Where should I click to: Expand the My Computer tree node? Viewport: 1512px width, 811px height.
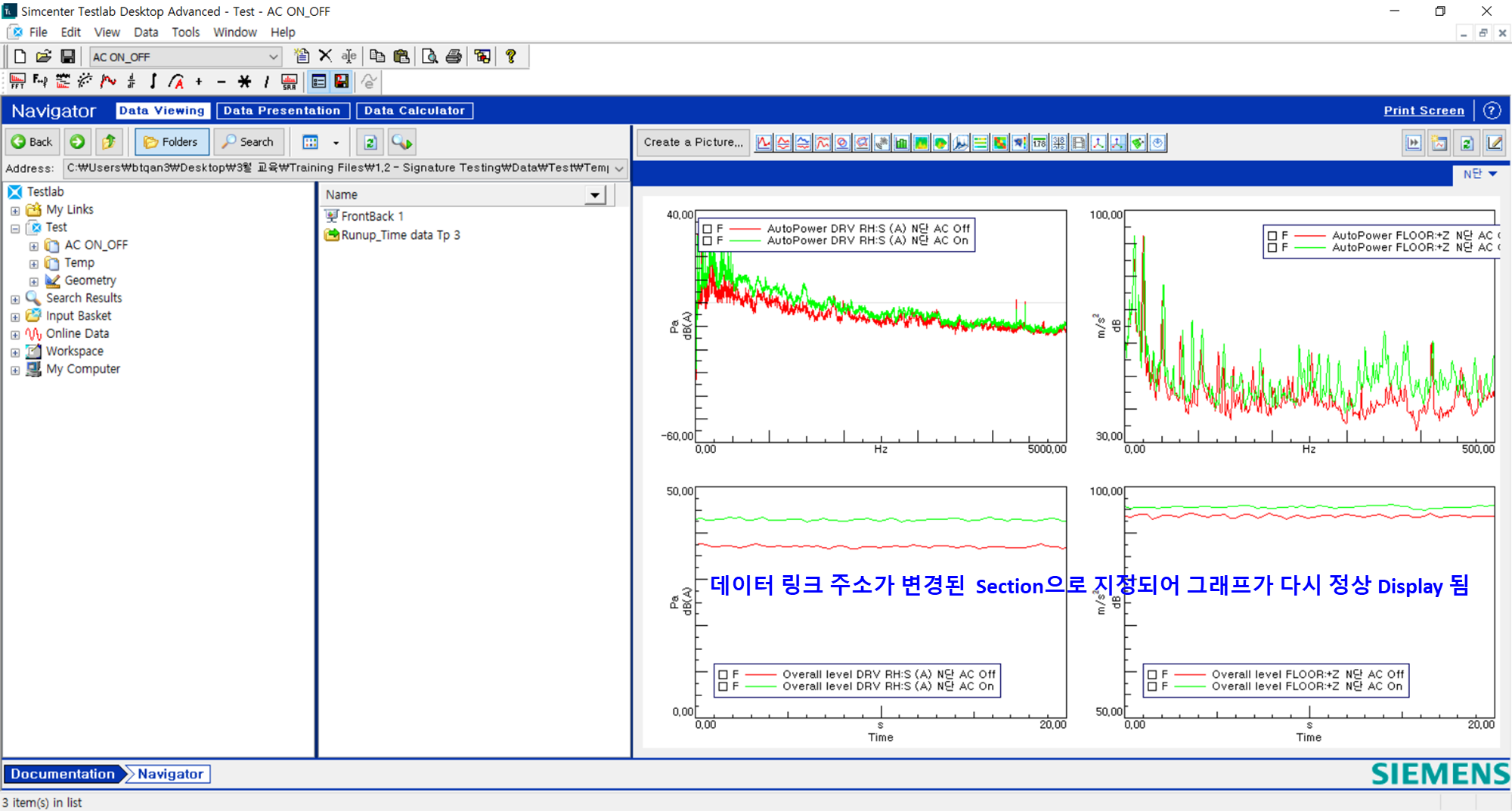tap(15, 370)
